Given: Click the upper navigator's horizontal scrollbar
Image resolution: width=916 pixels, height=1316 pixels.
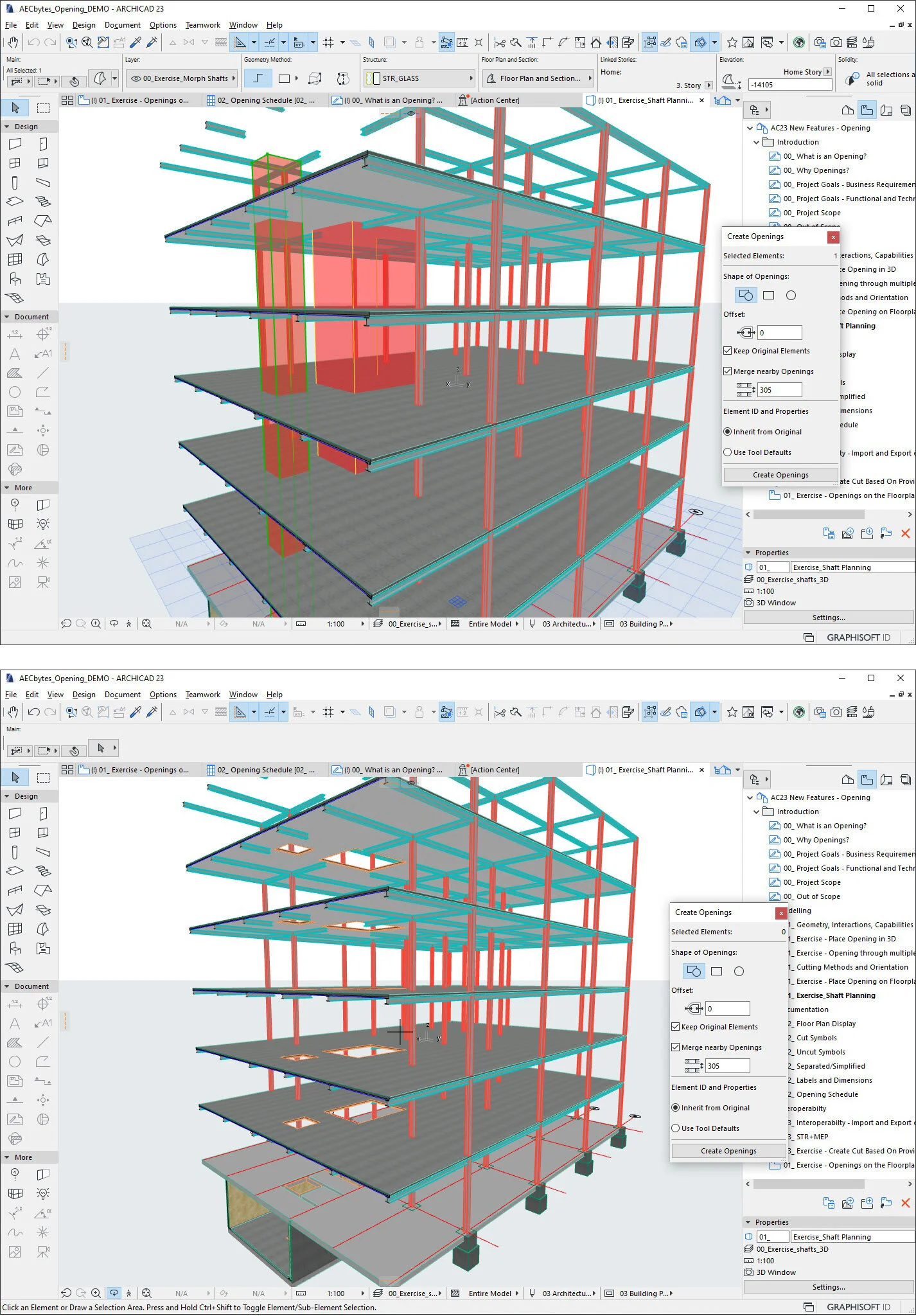Looking at the screenshot, I should (x=808, y=515).
